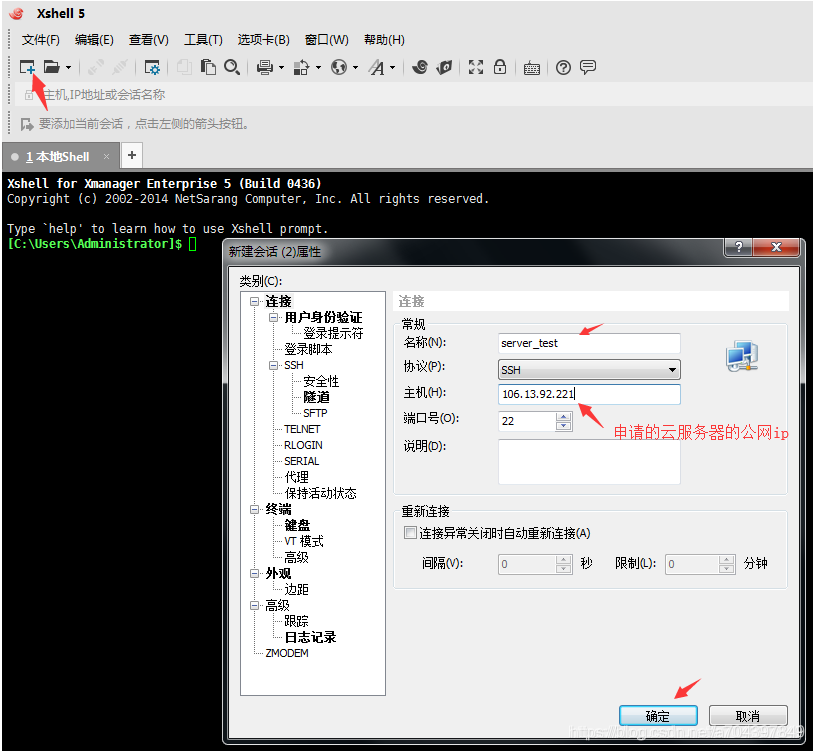Decrease port number with down stepper
This screenshot has width=815, height=751.
click(563, 426)
